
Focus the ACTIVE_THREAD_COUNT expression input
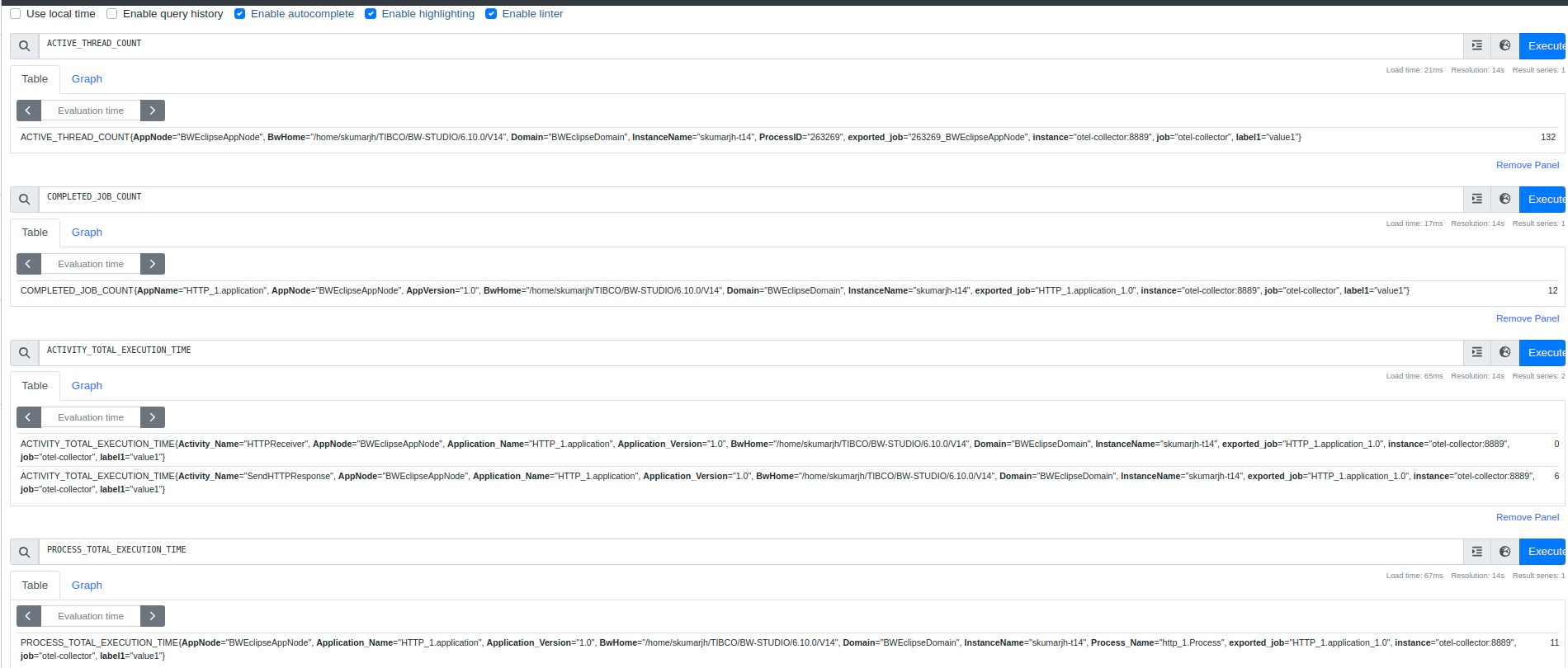[x=751, y=46]
